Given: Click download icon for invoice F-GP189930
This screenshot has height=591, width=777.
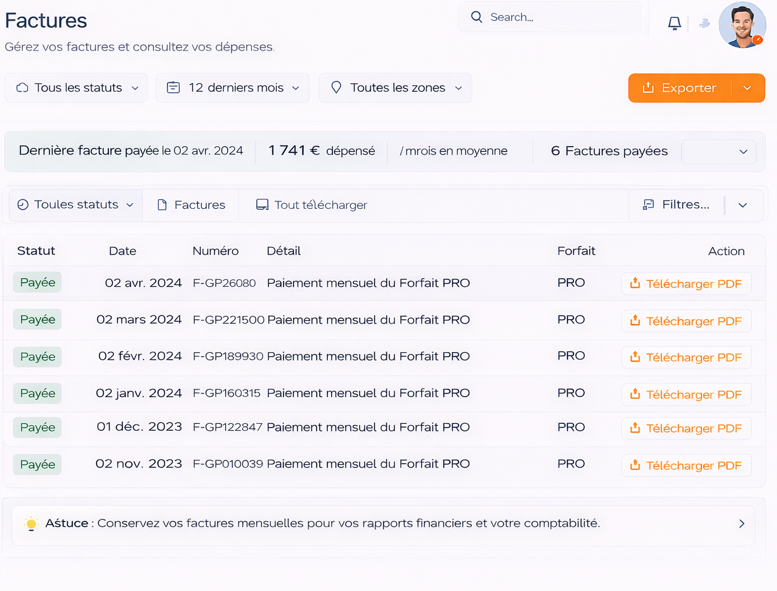Looking at the screenshot, I should pos(635,357).
